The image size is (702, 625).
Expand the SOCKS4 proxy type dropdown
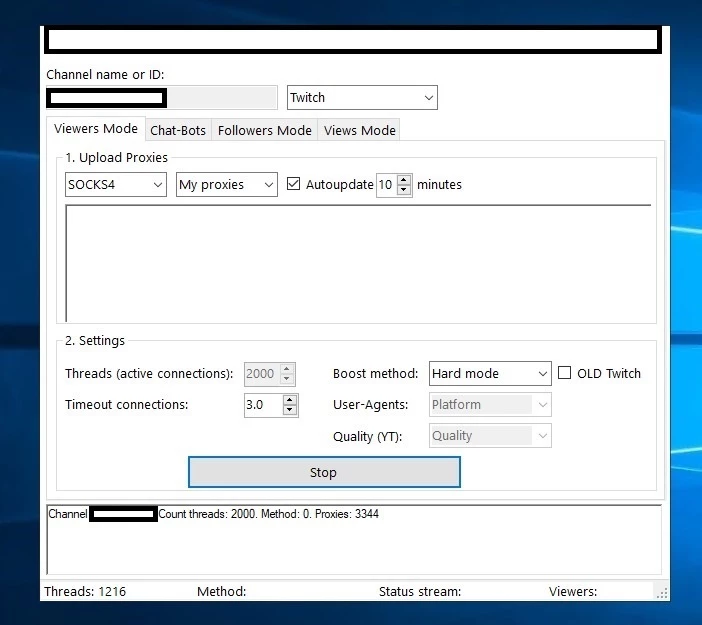click(116, 185)
